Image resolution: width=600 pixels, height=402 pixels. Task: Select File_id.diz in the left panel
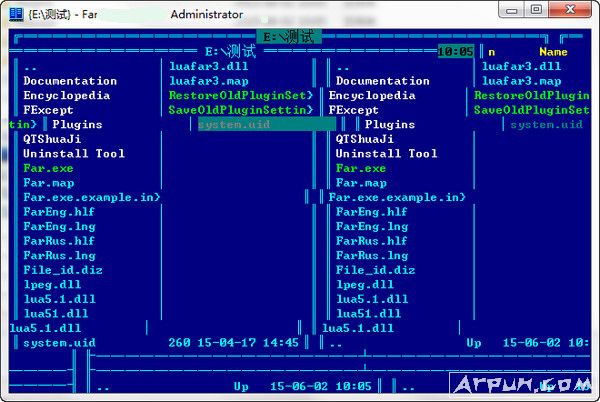[63, 270]
